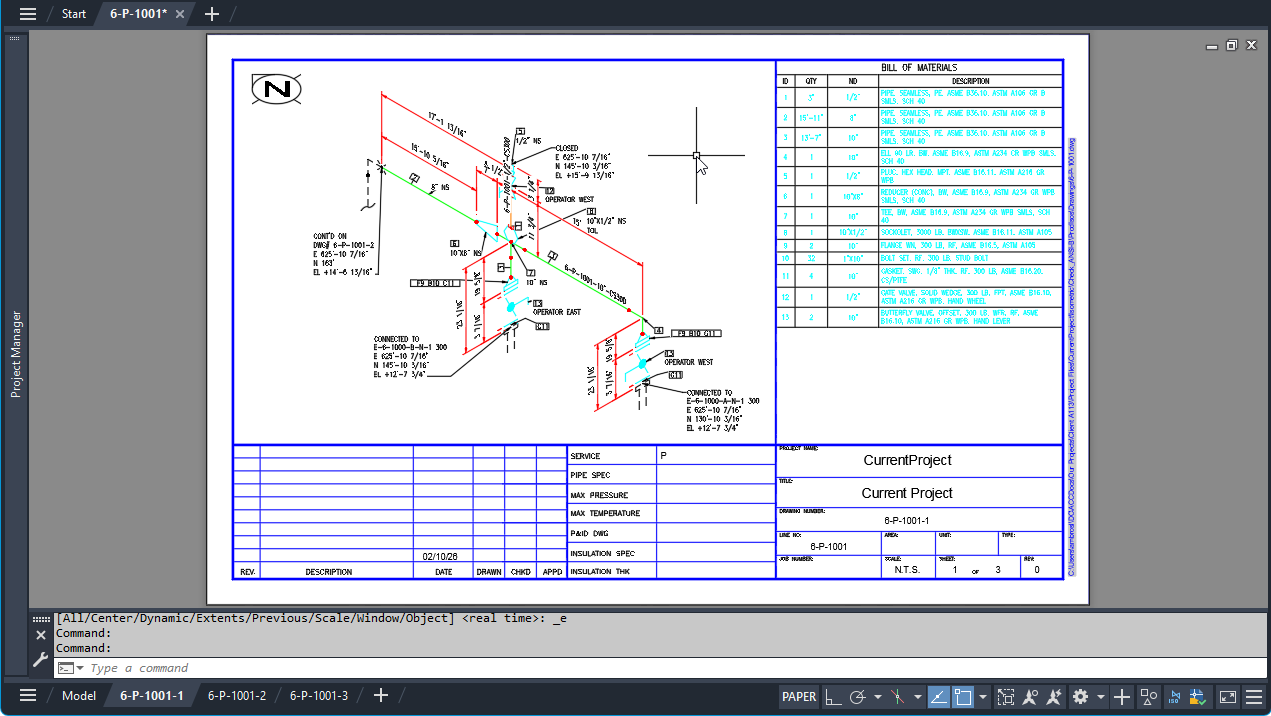The image size is (1271, 716).
Task: Open the 6-P-1001-2 layout tab
Action: pos(237,696)
